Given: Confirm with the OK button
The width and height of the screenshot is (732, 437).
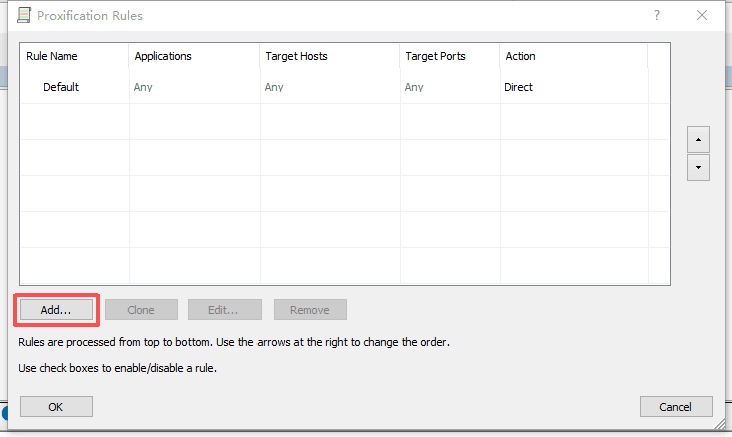Looking at the screenshot, I should (56, 406).
